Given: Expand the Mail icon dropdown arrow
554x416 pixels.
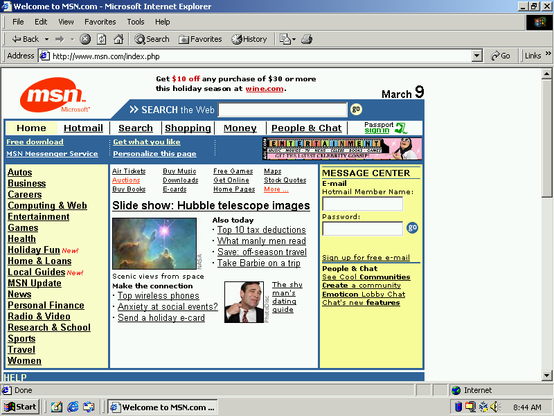Looking at the screenshot, I should [294, 39].
